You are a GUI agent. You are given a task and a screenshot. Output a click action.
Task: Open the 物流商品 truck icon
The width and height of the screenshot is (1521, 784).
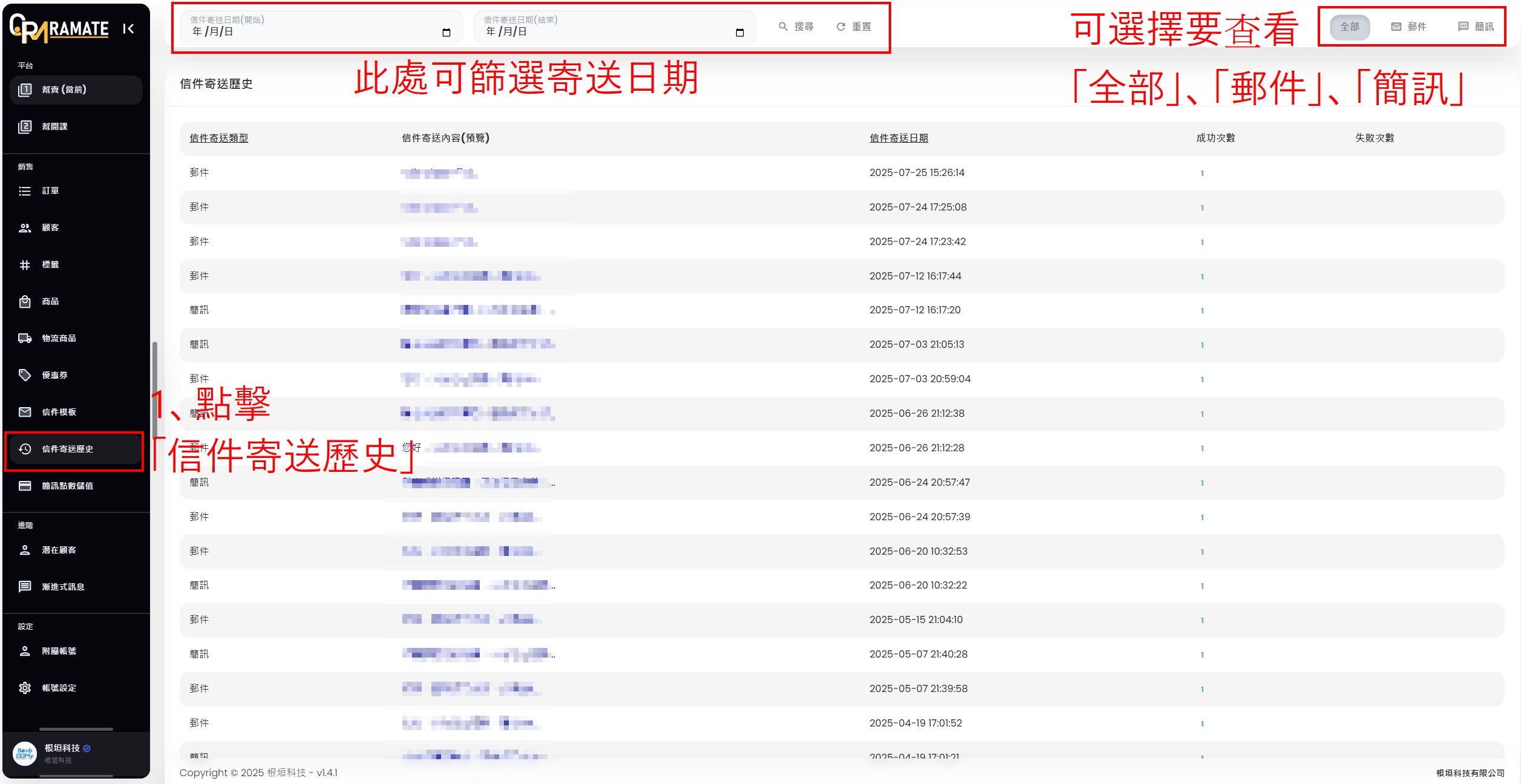(25, 339)
